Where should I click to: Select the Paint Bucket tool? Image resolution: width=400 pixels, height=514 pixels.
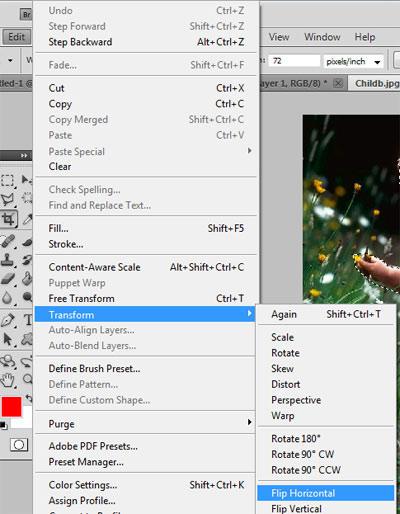27,278
